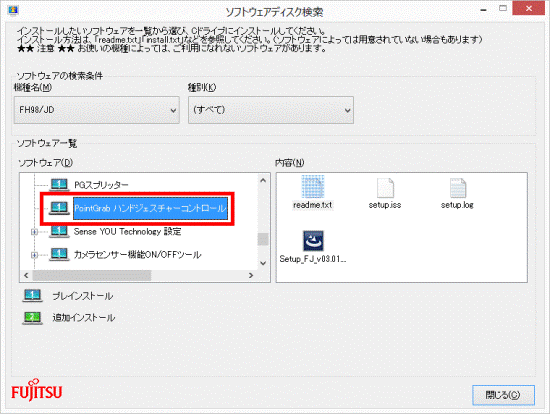Select PointGrab ハンドジェスチャーコントロール entry
550x414 pixels.
tap(150, 208)
